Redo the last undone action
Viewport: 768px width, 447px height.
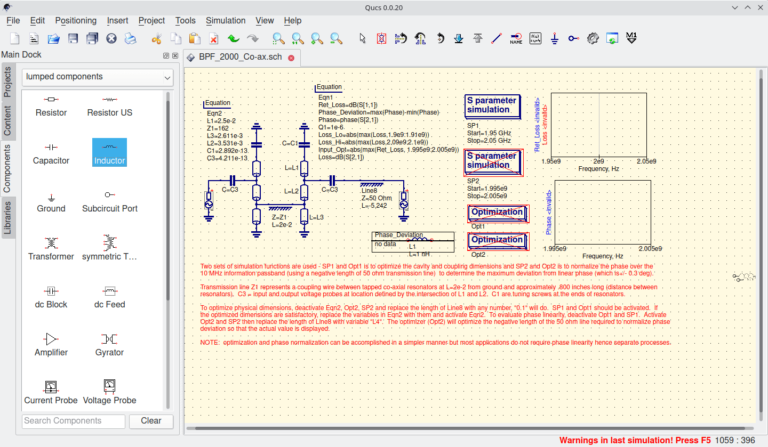(x=252, y=38)
